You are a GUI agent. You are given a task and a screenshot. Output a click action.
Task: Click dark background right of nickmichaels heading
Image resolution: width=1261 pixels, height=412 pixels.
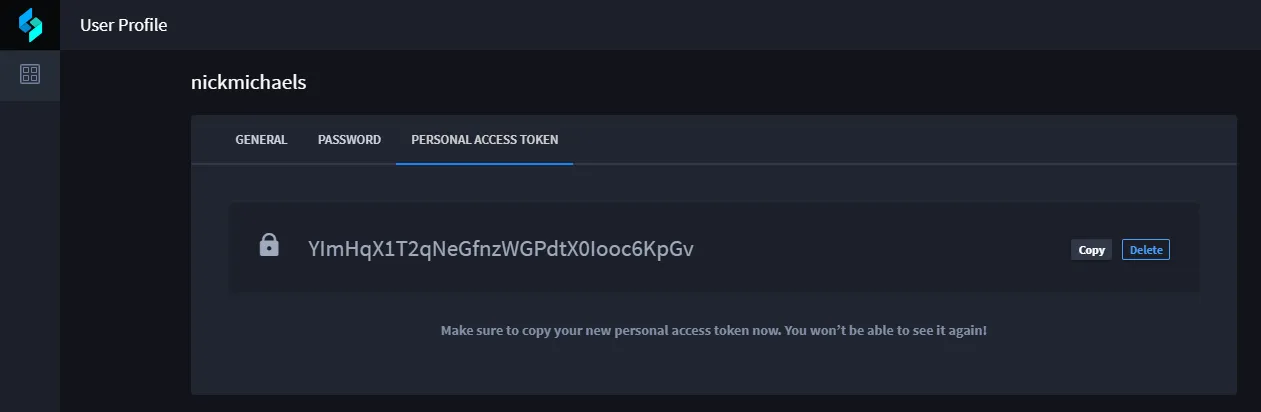click(x=770, y=83)
